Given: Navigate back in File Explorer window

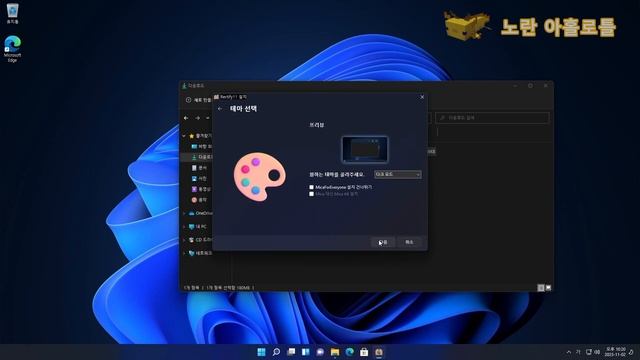Looking at the screenshot, I should [186, 118].
